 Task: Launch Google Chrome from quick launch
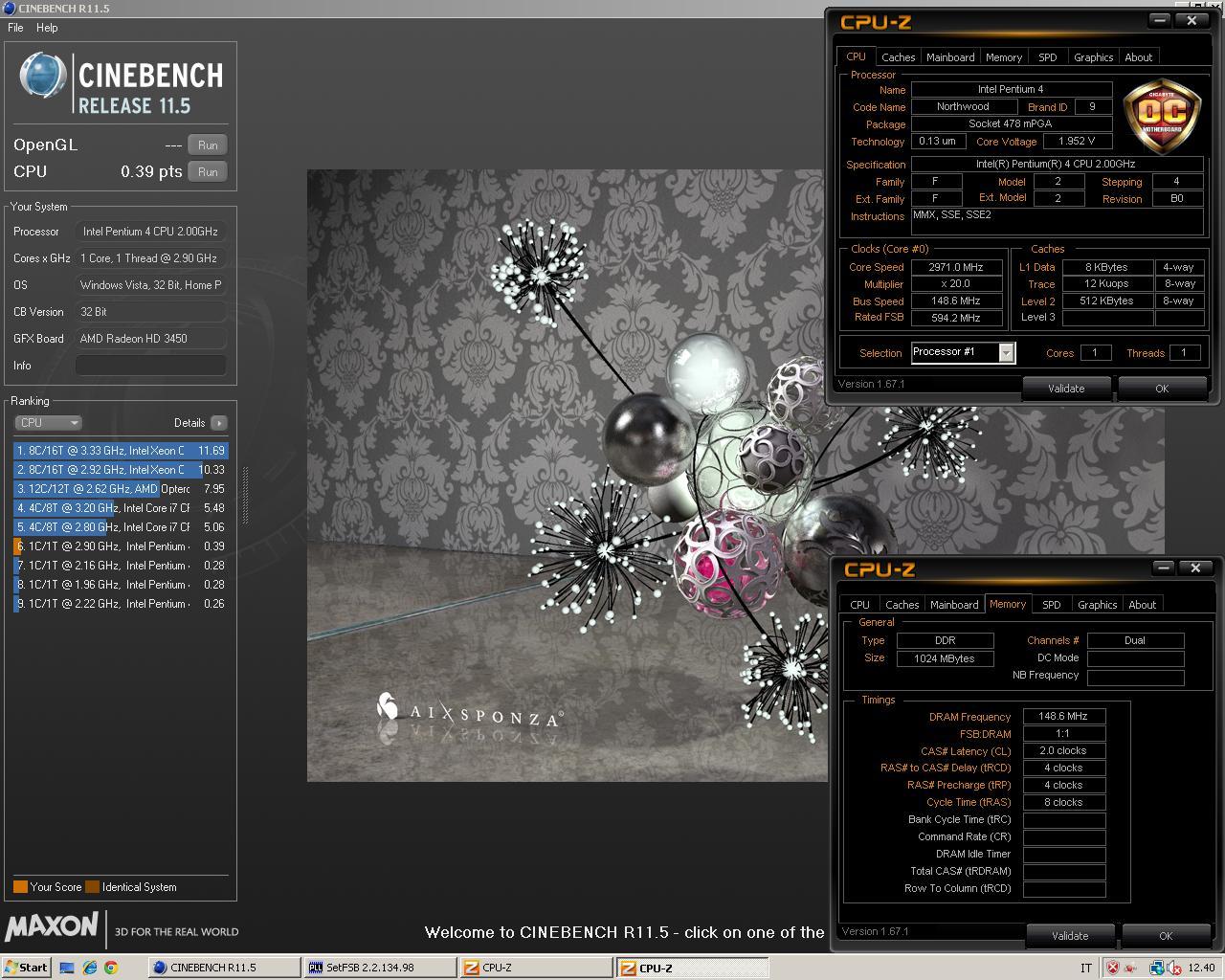tap(110, 968)
